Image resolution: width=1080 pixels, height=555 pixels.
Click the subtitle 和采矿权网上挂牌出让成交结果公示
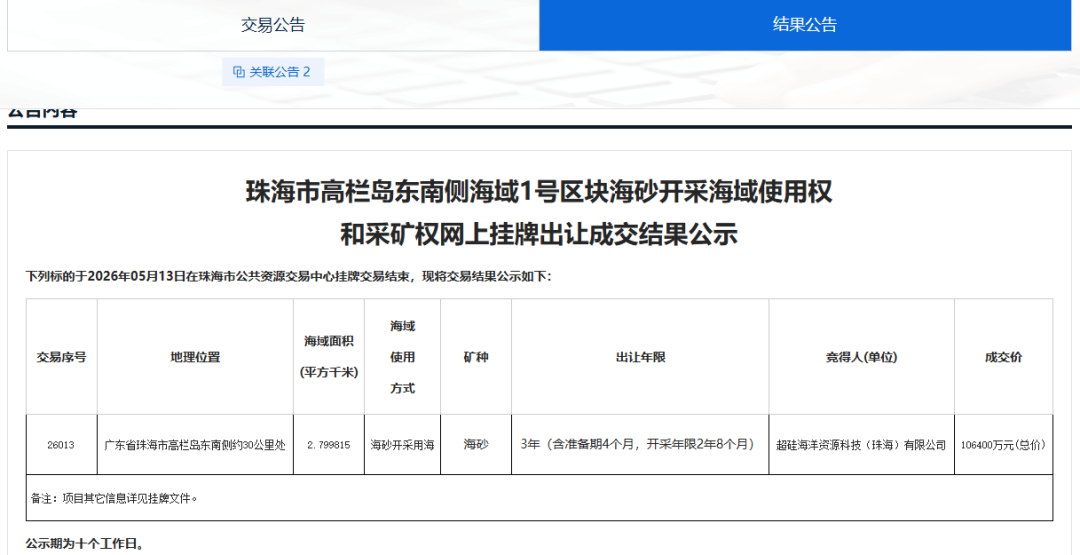[x=539, y=234]
